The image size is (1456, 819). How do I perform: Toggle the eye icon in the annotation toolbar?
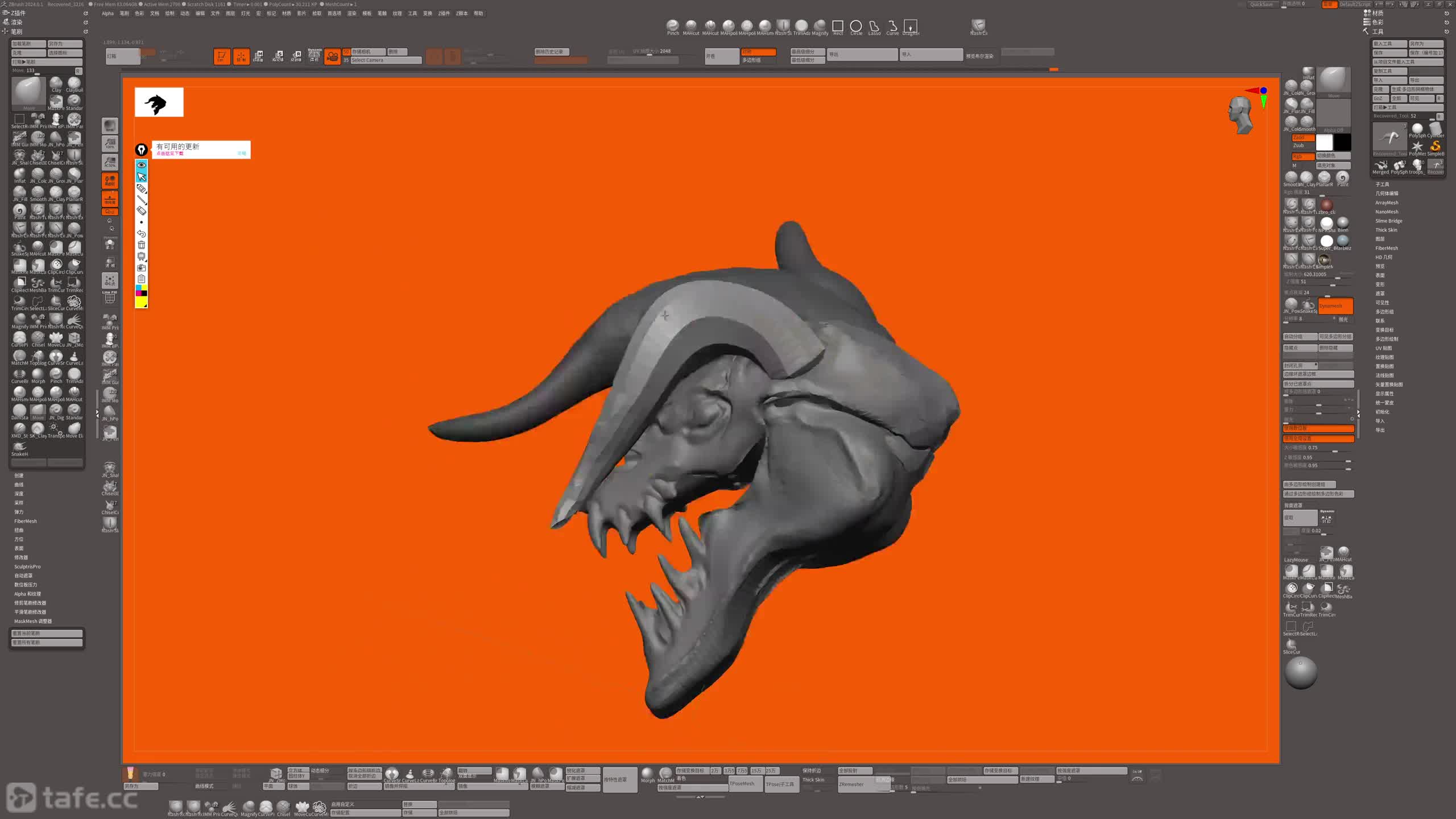pos(142,165)
